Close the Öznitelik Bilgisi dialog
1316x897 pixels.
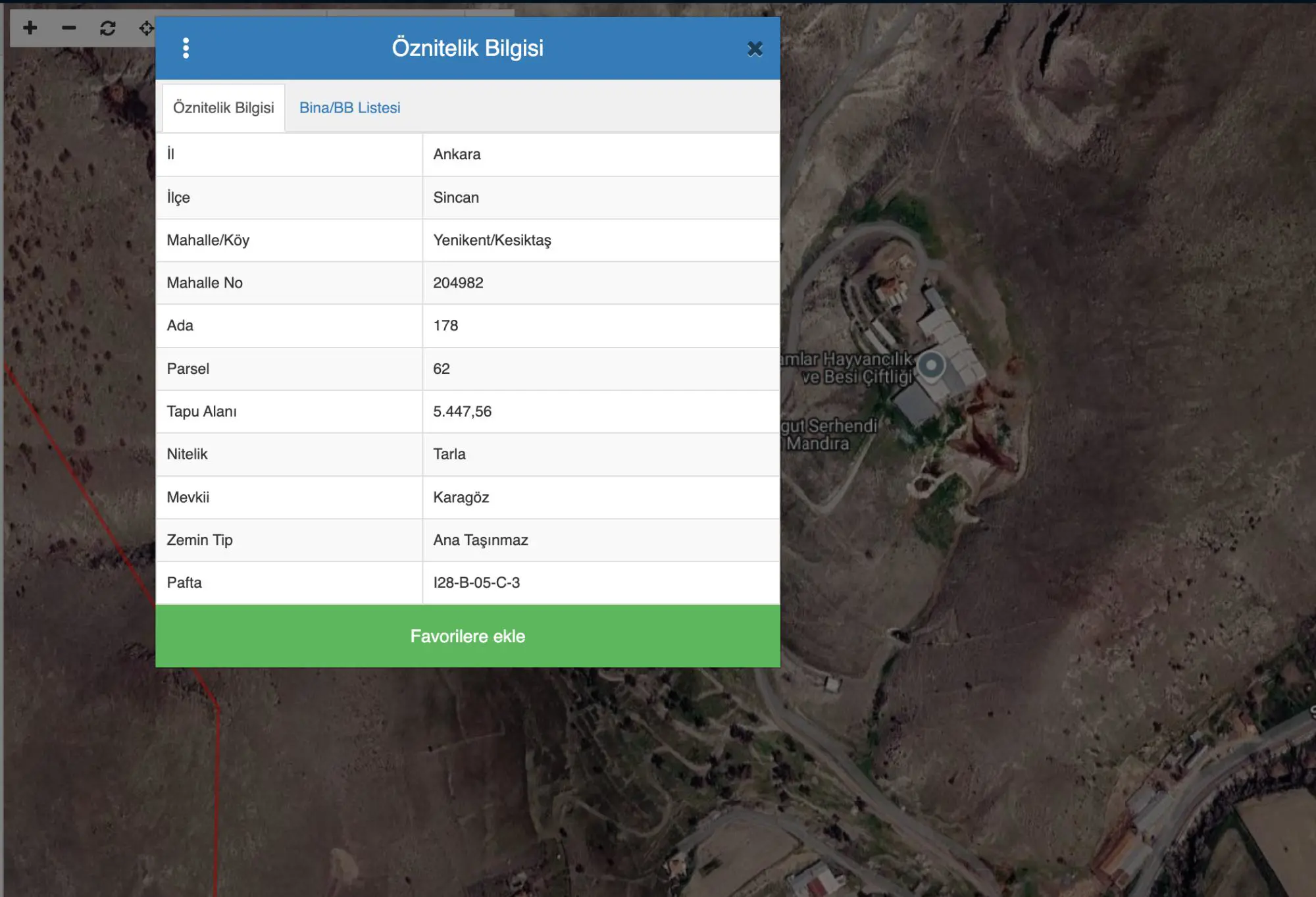[x=755, y=49]
